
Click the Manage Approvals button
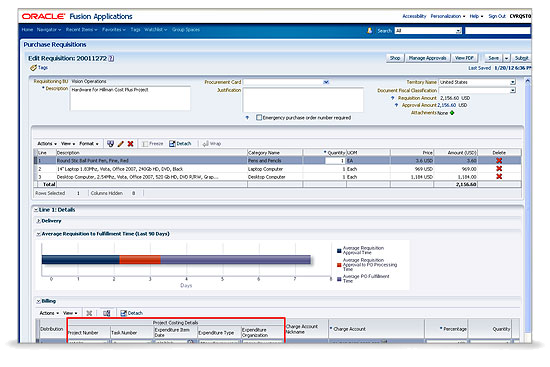click(x=428, y=58)
